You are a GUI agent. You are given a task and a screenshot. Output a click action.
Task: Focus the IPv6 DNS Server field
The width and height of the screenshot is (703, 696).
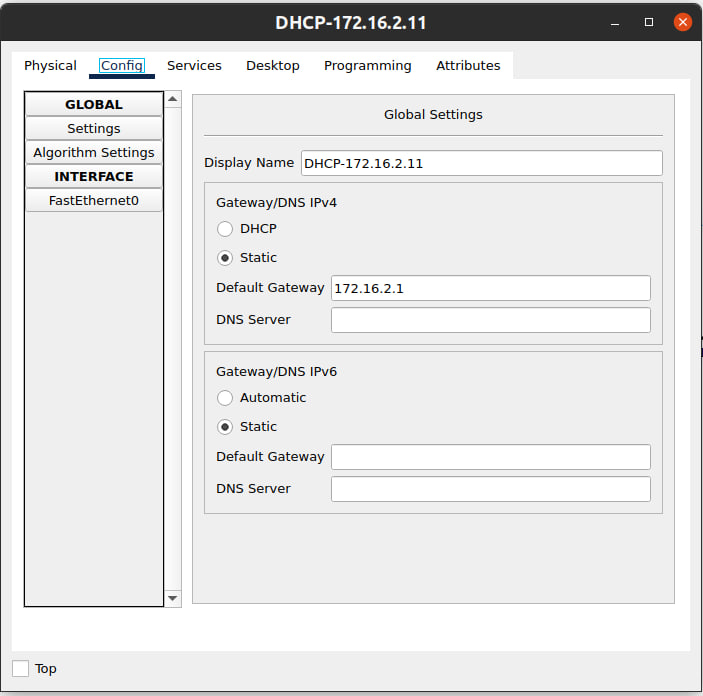tap(490, 489)
